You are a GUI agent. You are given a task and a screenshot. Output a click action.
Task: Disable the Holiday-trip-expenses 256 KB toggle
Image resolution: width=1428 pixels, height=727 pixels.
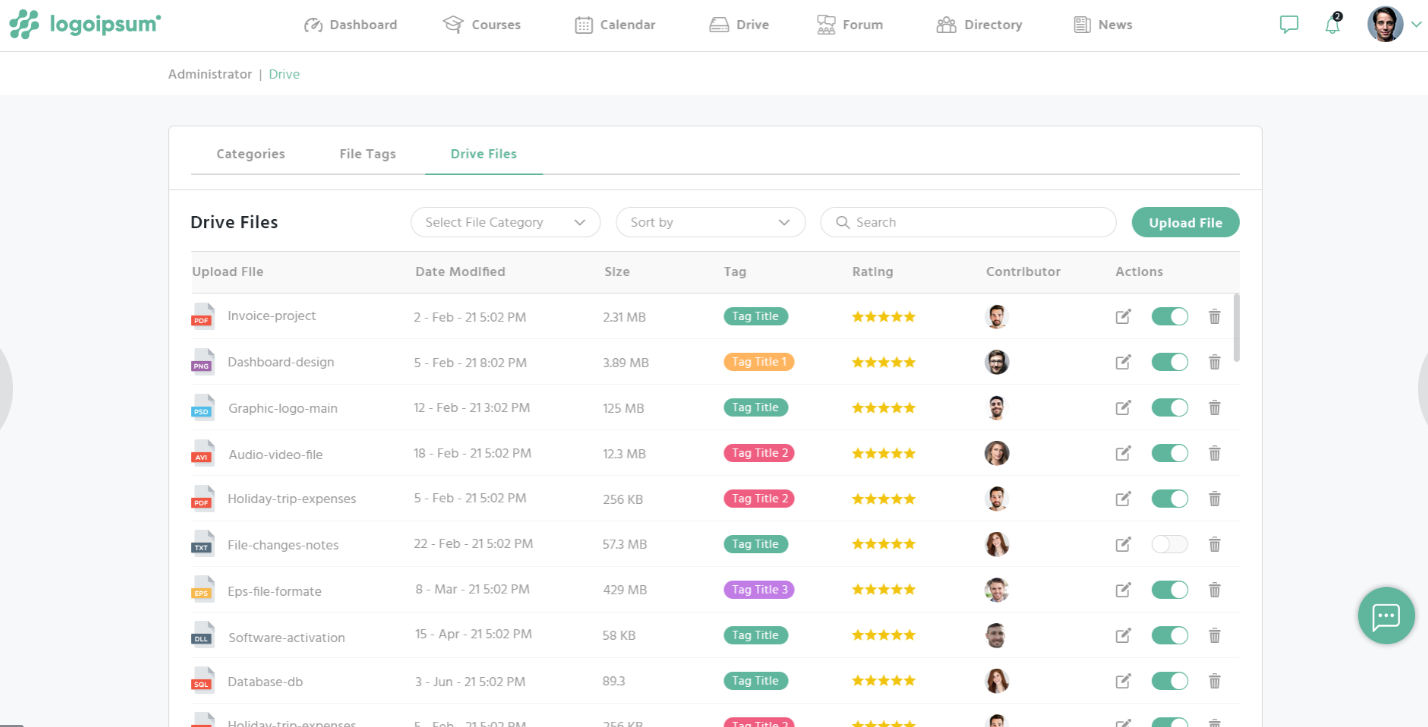click(1170, 498)
